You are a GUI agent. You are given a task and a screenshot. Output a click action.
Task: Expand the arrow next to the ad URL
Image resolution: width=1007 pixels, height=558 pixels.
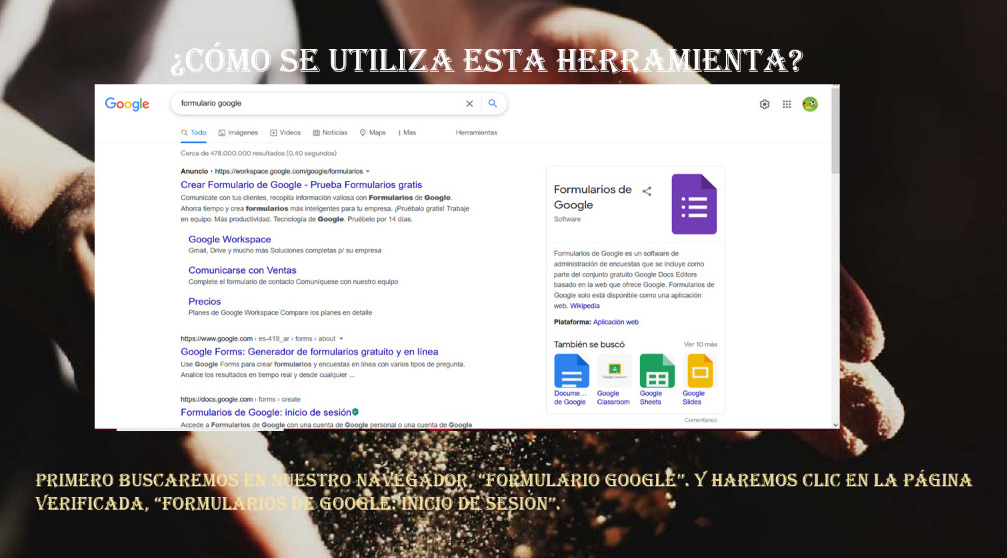coord(368,172)
